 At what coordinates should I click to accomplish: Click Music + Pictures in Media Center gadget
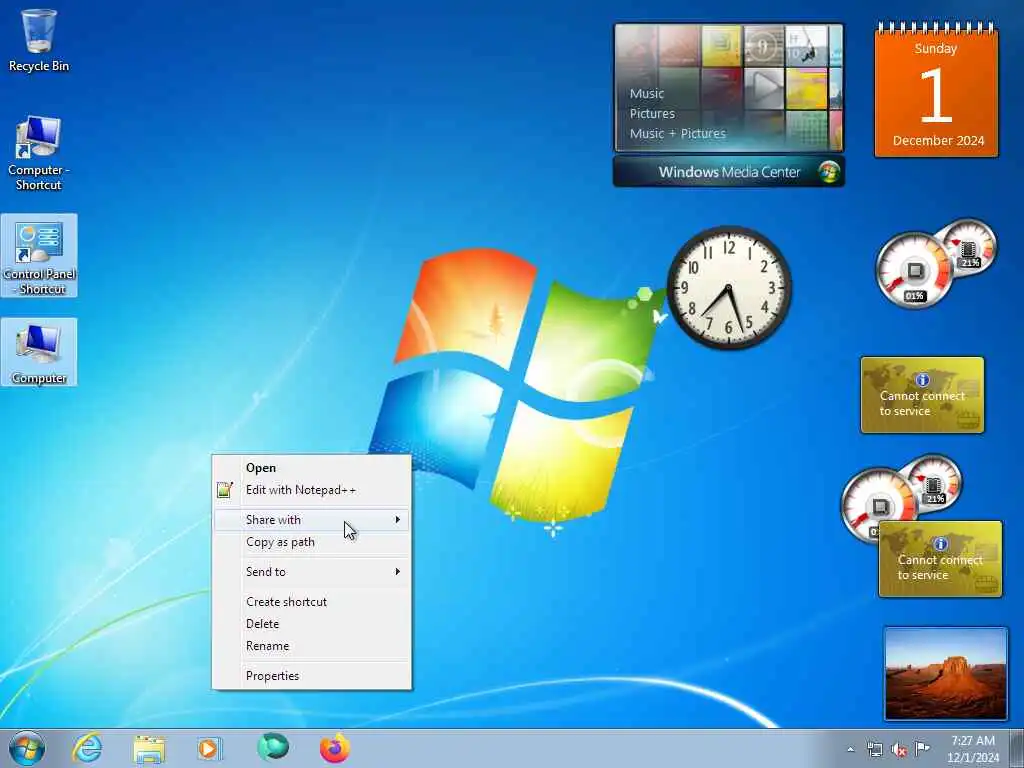677,133
